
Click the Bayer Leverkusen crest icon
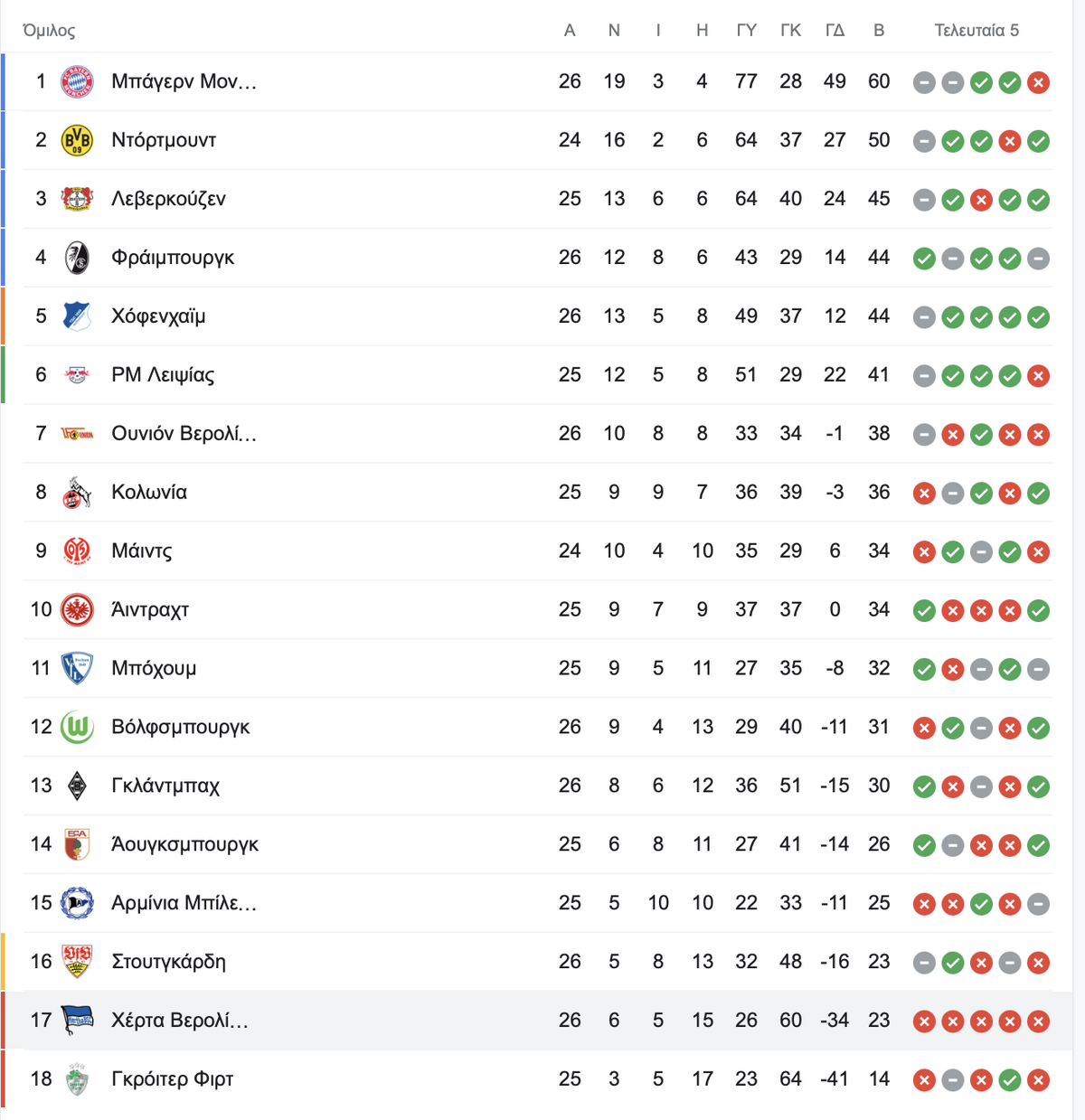77,199
